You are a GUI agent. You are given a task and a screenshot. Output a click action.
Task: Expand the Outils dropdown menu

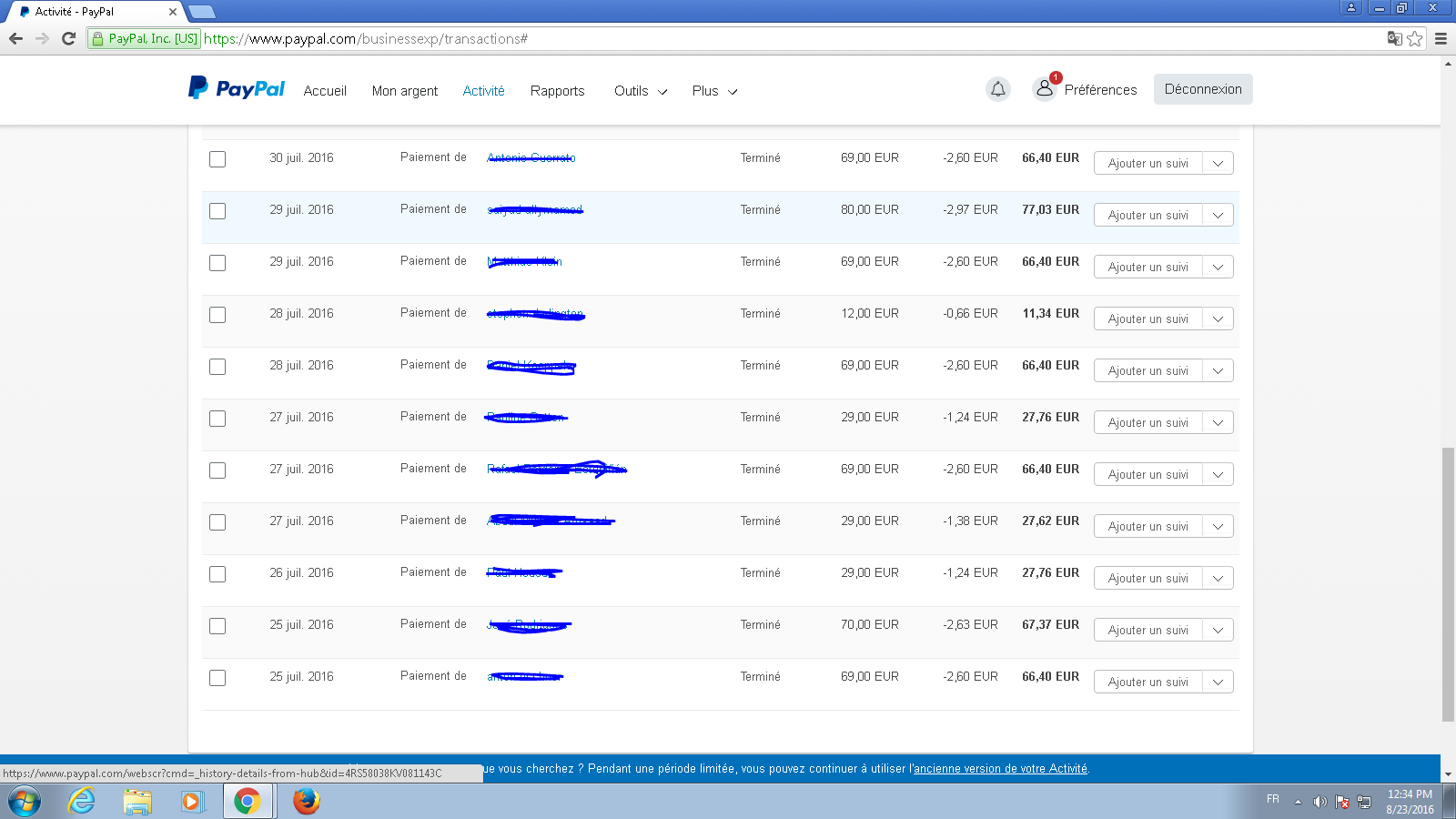[641, 91]
